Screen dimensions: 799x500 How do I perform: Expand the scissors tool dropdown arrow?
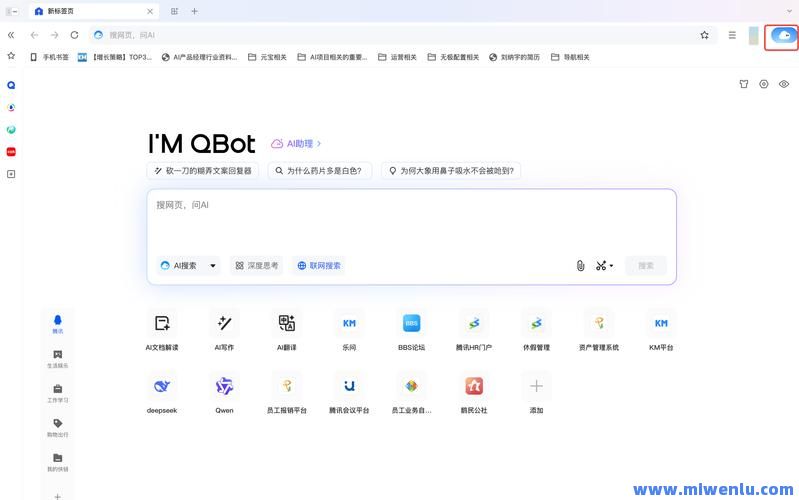[611, 266]
